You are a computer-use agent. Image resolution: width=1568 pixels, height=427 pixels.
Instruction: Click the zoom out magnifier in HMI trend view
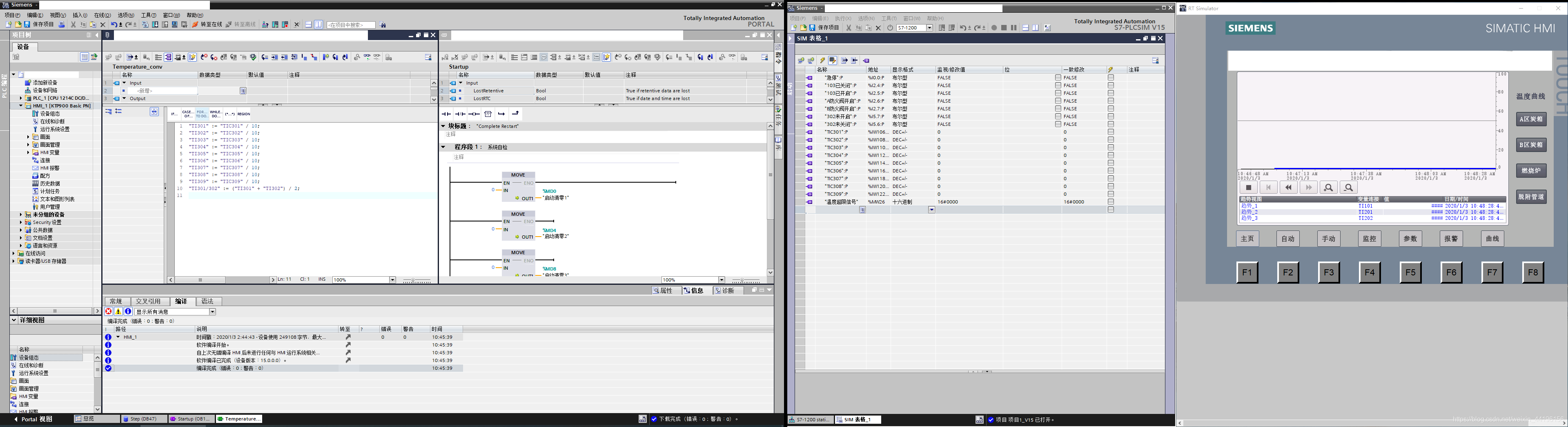click(1348, 188)
